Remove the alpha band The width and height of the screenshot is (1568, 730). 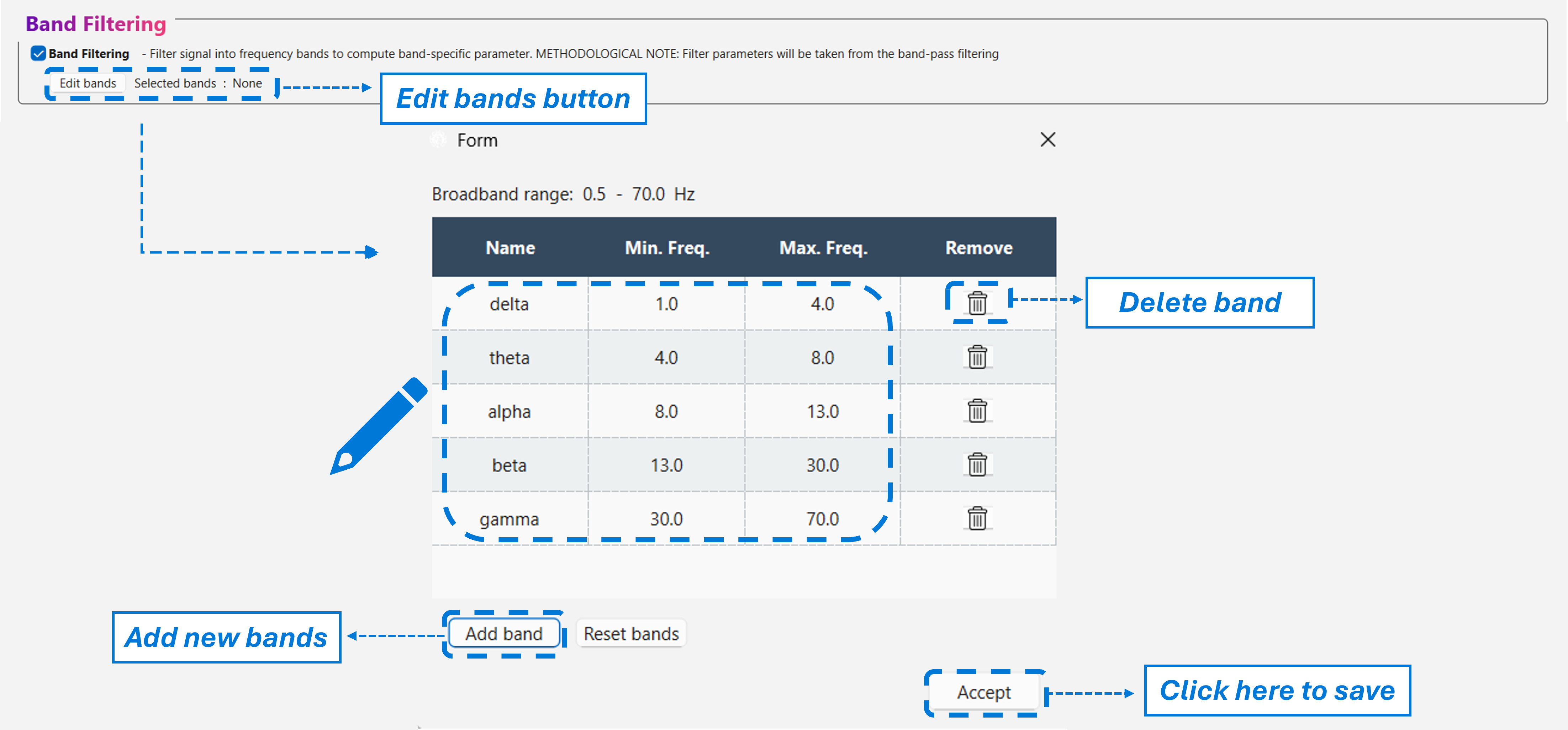(978, 411)
